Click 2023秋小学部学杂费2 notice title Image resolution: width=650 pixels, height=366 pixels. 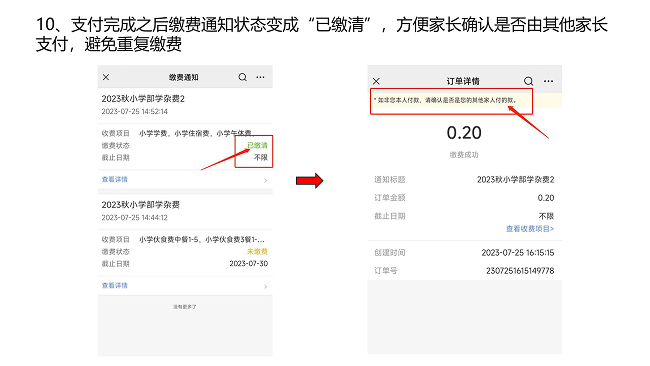coord(143,99)
